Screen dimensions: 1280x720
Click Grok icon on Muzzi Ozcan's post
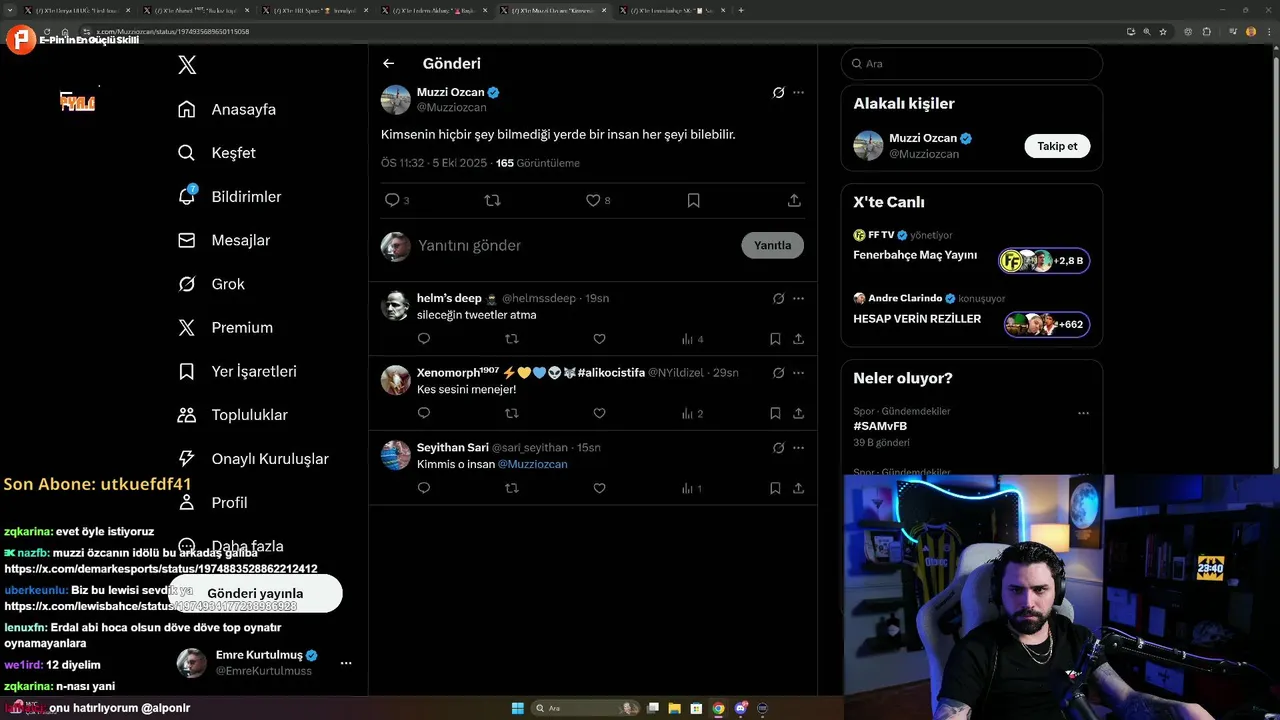click(778, 92)
